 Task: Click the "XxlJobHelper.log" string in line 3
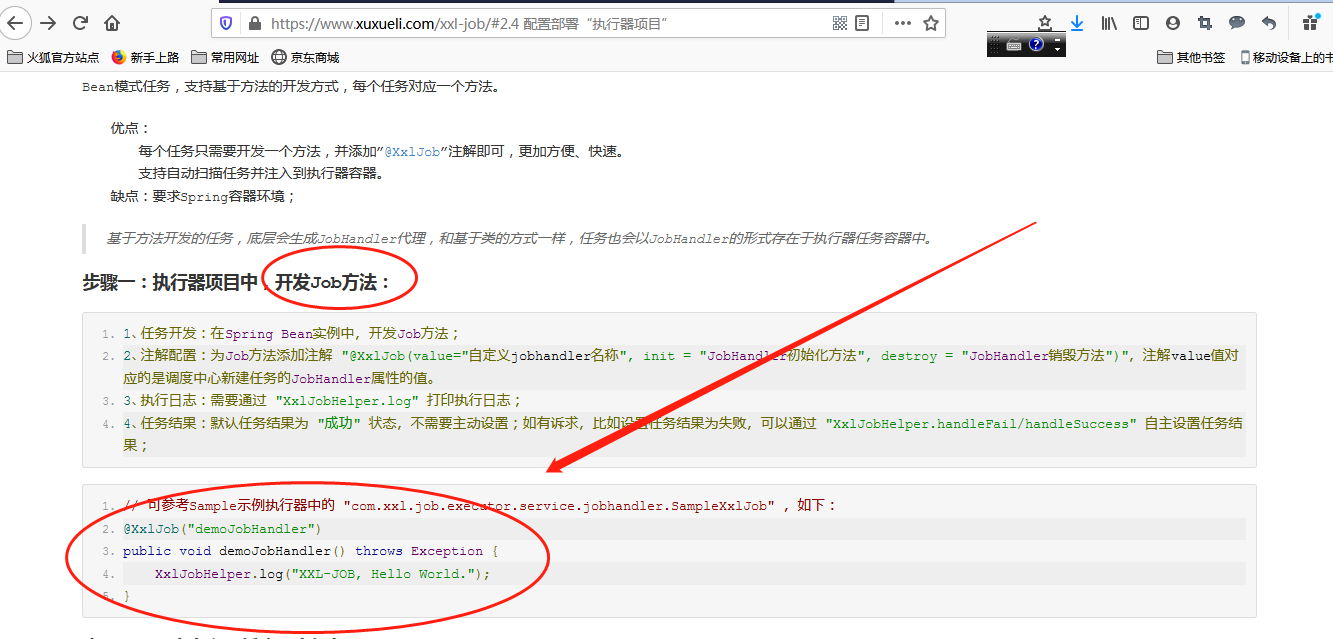[x=346, y=401]
